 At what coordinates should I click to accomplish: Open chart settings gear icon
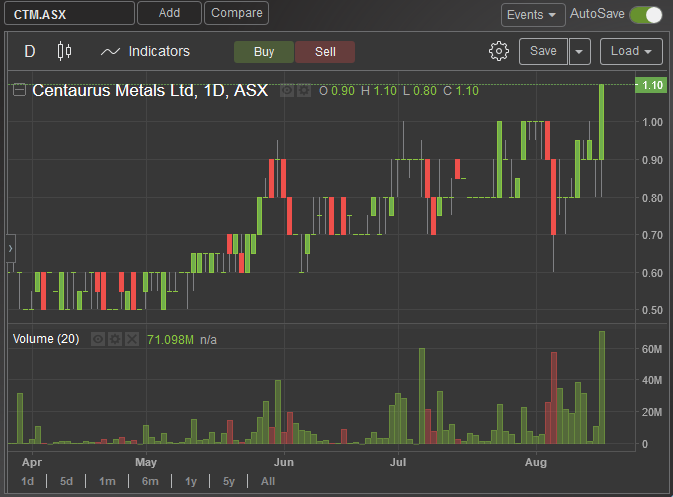tap(498, 52)
